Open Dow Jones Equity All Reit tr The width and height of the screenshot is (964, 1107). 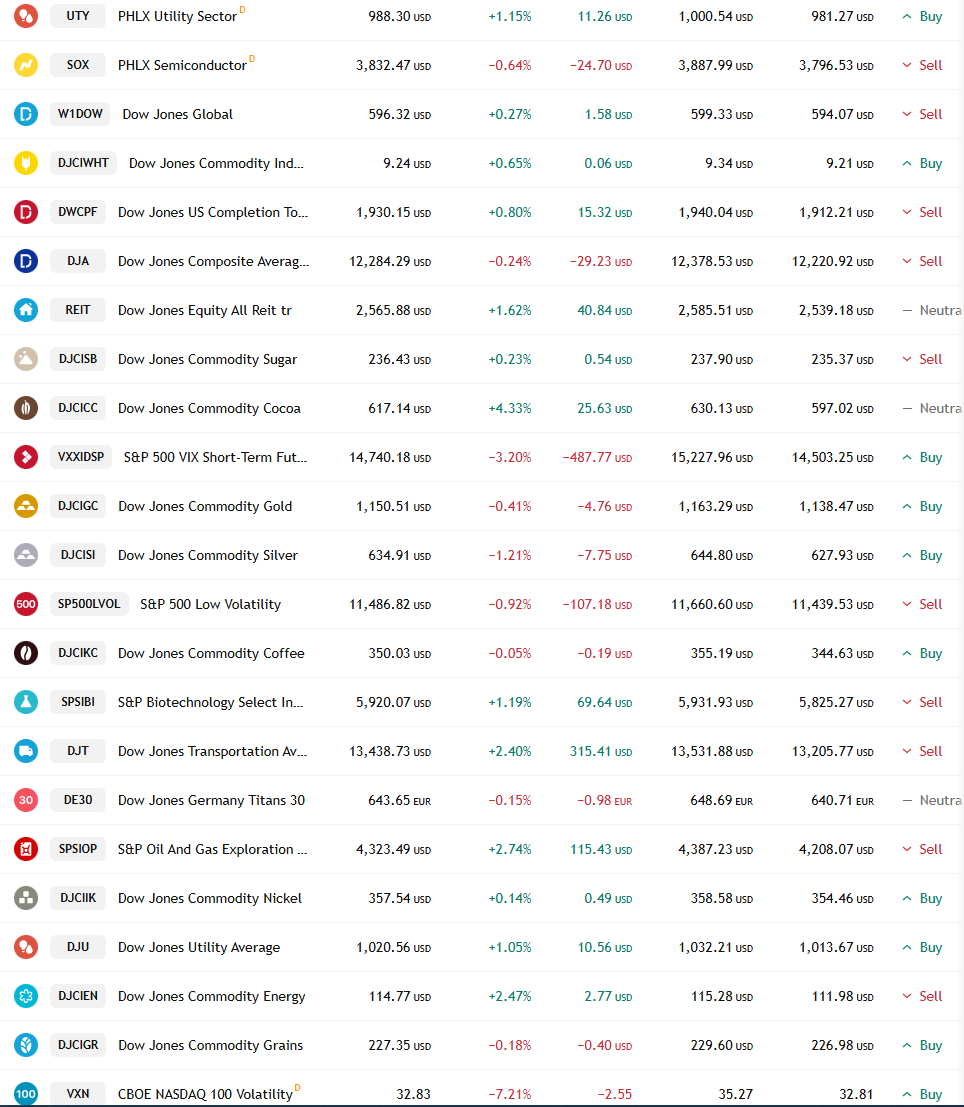click(205, 310)
